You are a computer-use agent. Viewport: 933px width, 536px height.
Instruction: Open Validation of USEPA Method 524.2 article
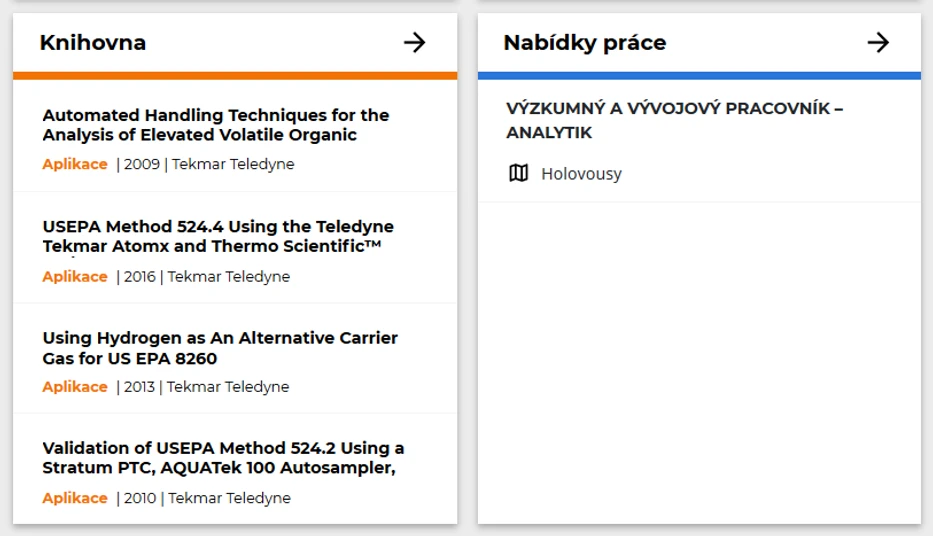(222, 458)
